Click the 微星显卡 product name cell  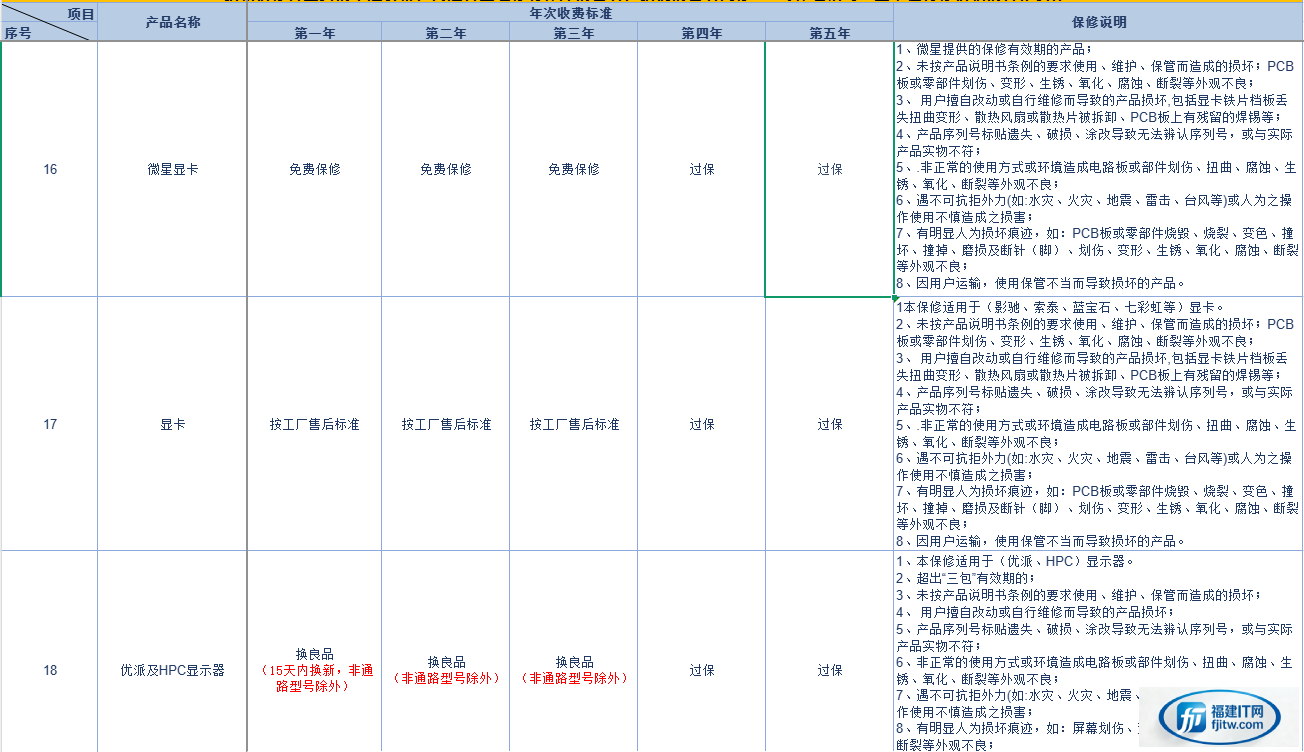click(x=172, y=169)
